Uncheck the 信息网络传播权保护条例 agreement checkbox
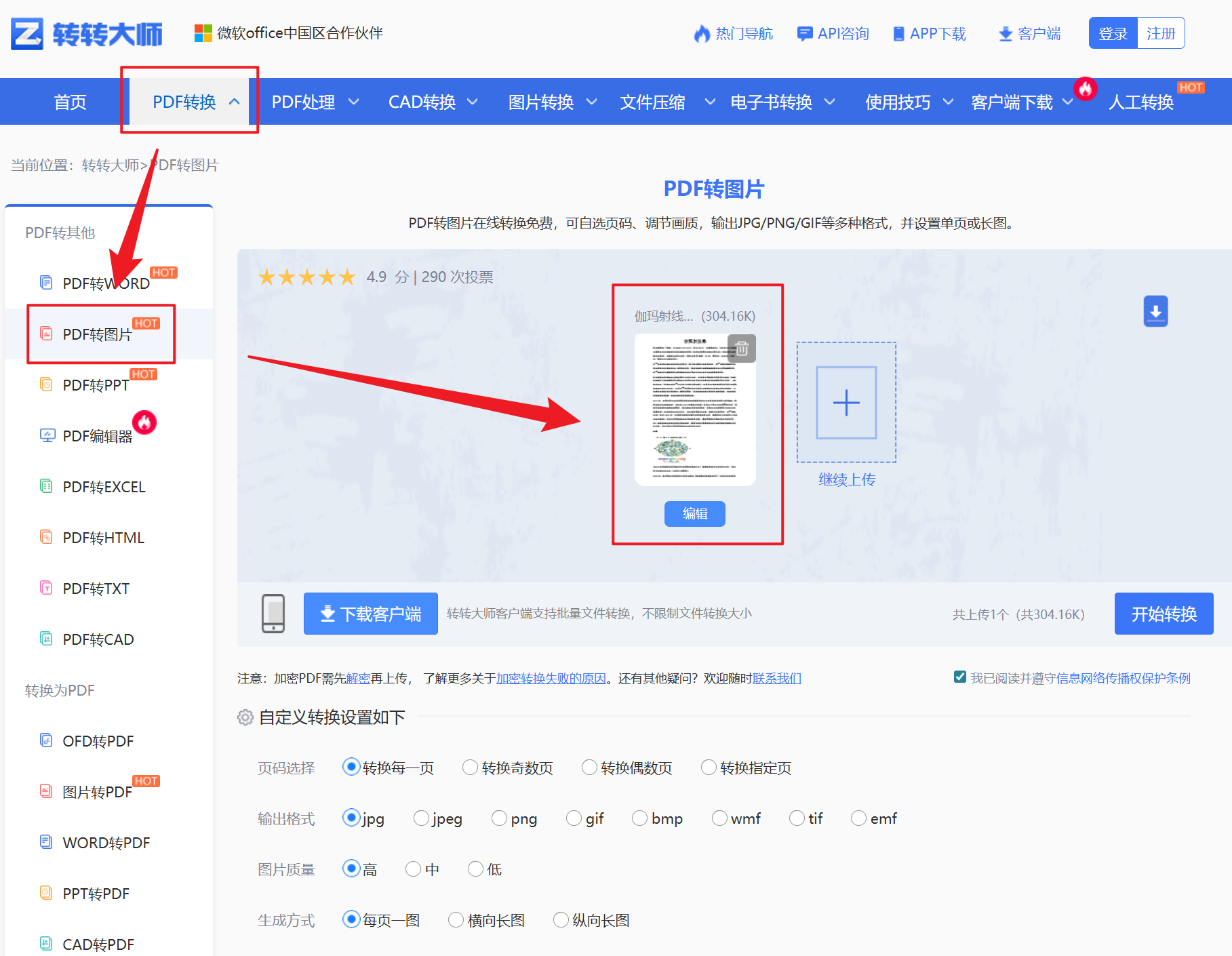 coord(959,677)
